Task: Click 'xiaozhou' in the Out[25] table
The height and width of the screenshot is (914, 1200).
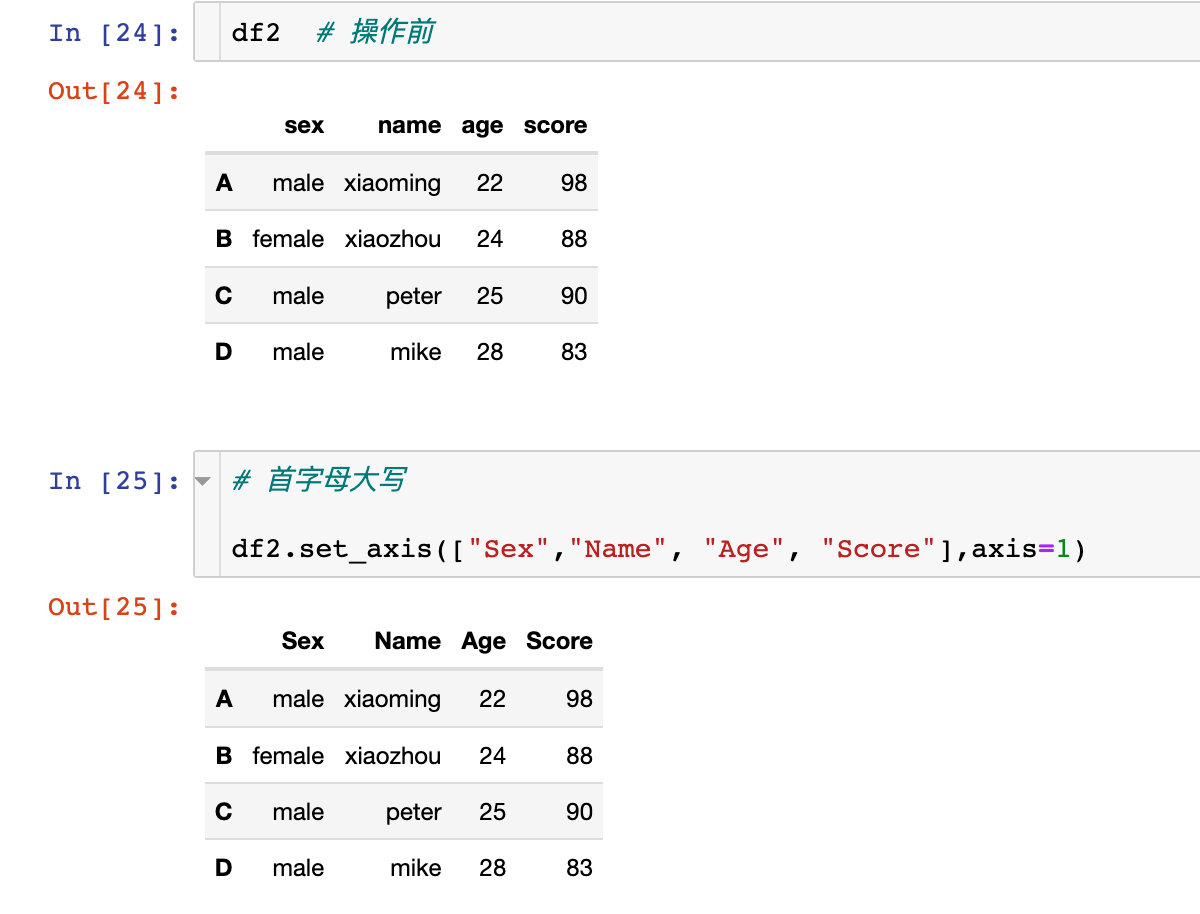Action: pos(392,756)
